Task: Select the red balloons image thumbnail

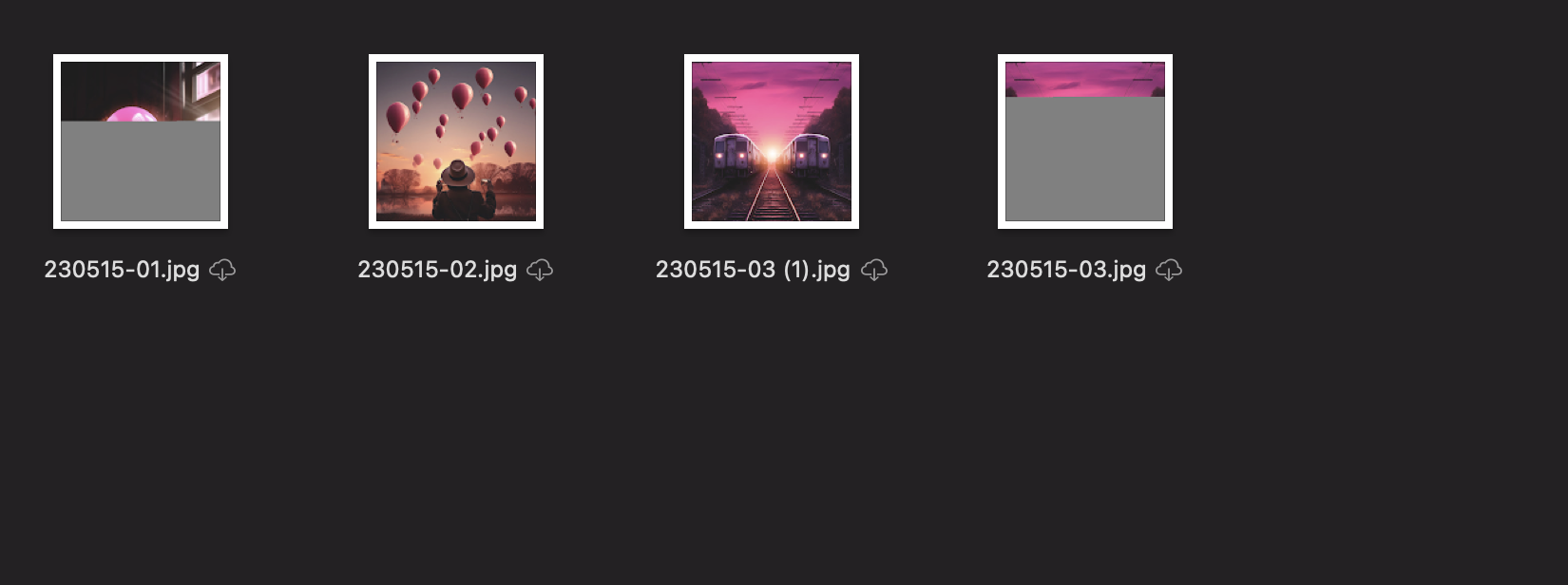Action: [456, 142]
